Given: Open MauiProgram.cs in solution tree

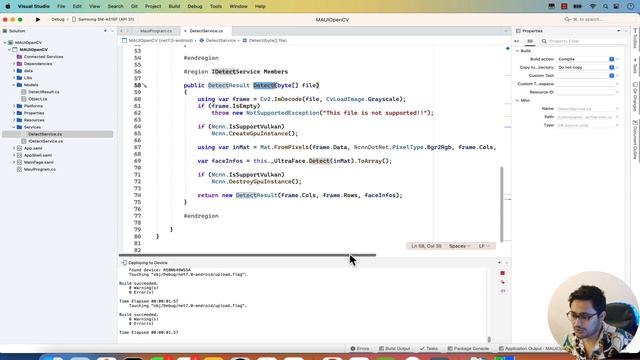Looking at the screenshot, I should coord(40,169).
